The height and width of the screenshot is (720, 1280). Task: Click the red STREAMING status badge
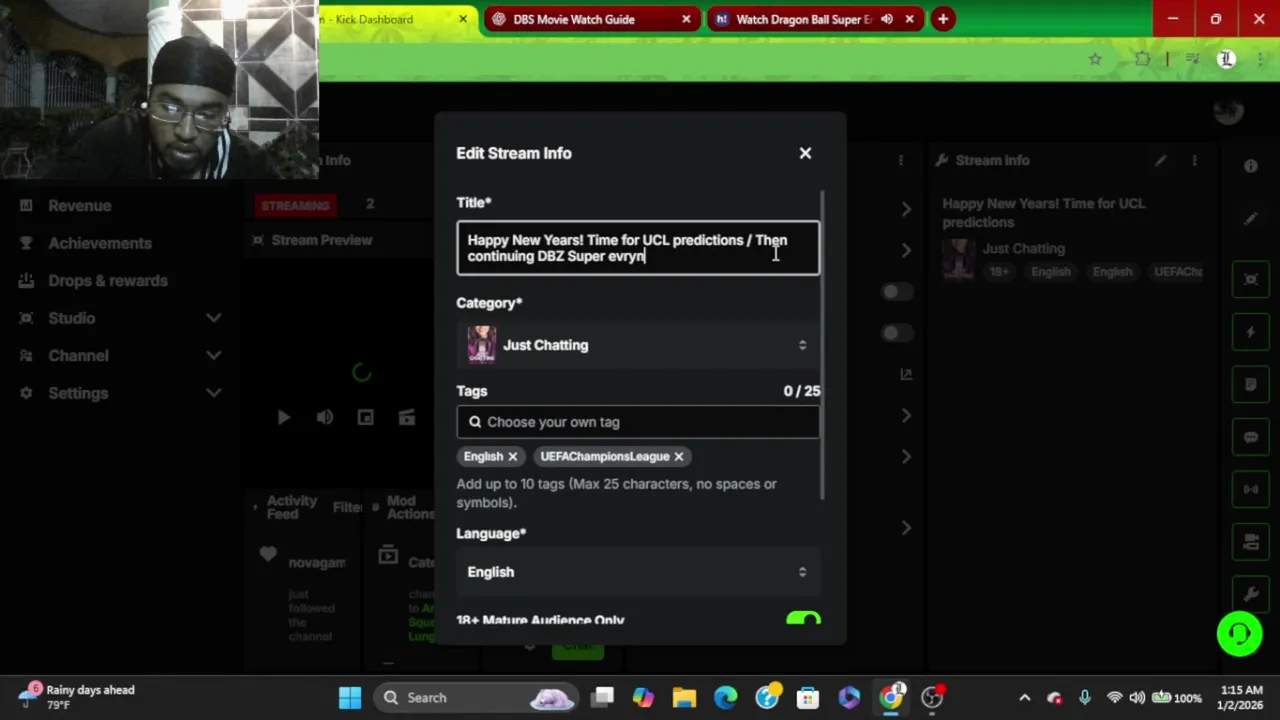click(295, 205)
